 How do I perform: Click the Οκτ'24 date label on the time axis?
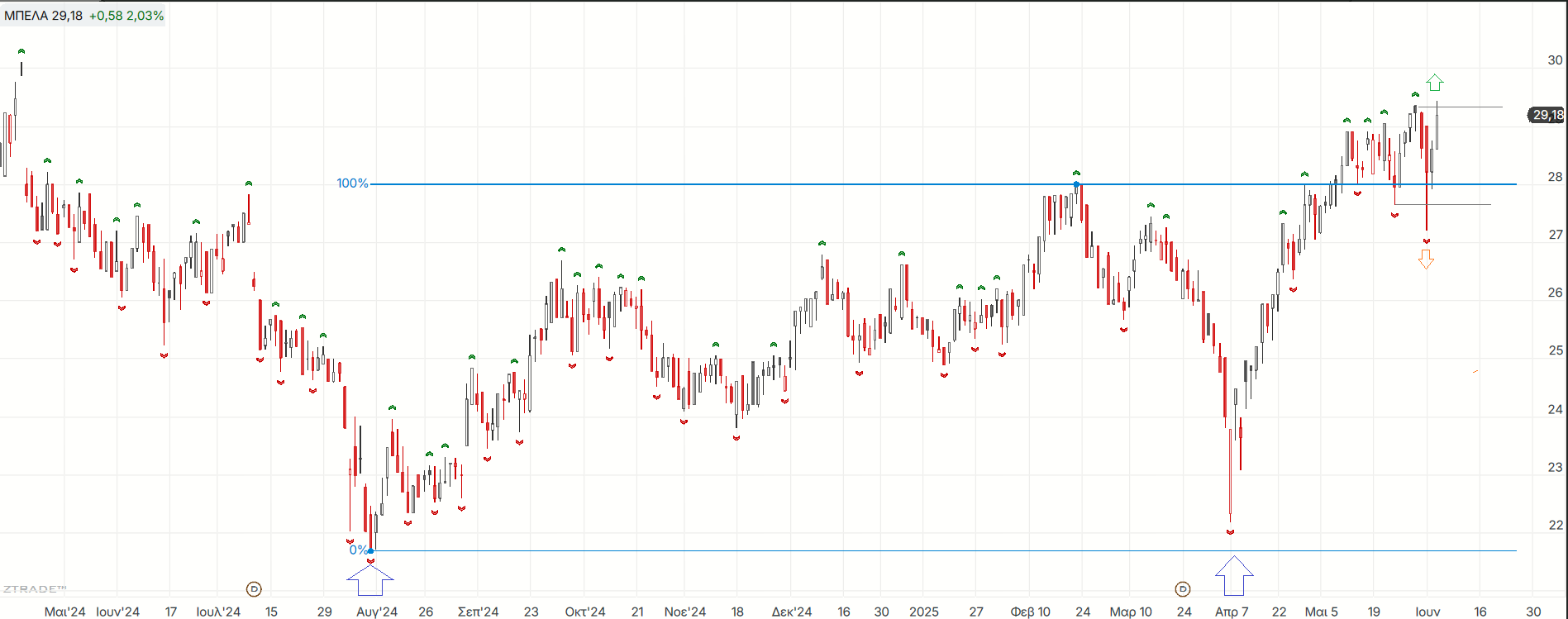click(585, 612)
